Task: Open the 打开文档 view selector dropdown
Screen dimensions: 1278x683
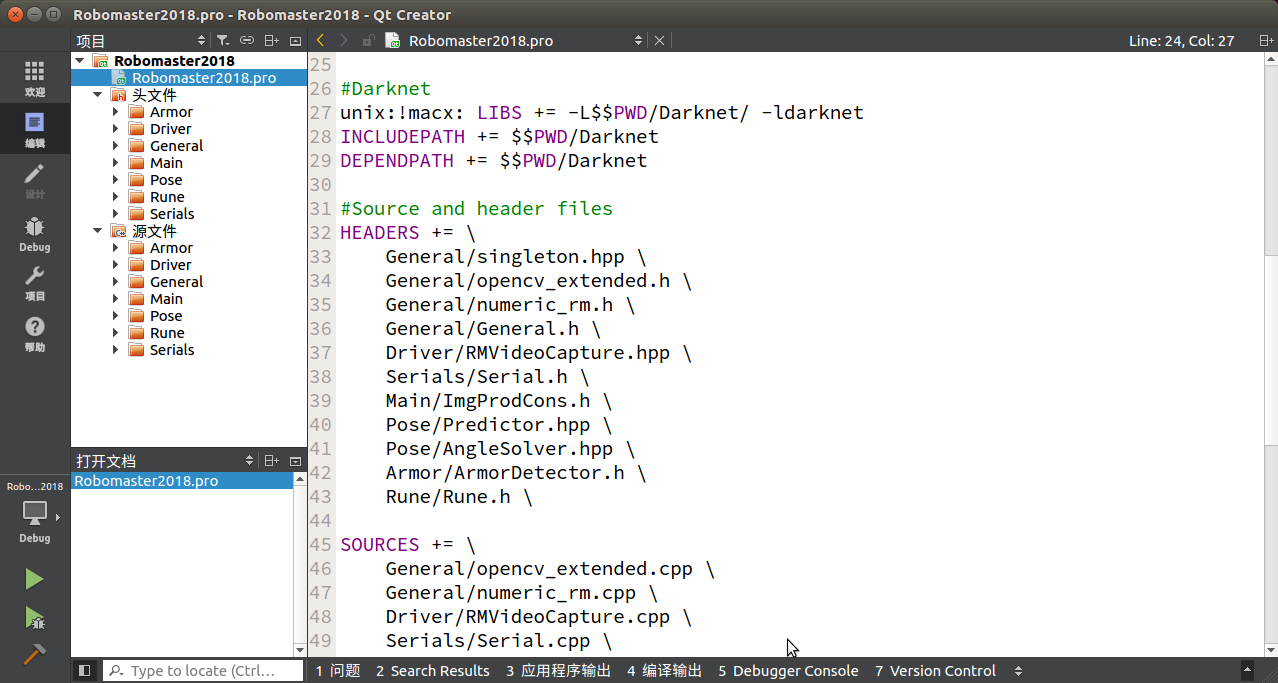Action: [250, 461]
